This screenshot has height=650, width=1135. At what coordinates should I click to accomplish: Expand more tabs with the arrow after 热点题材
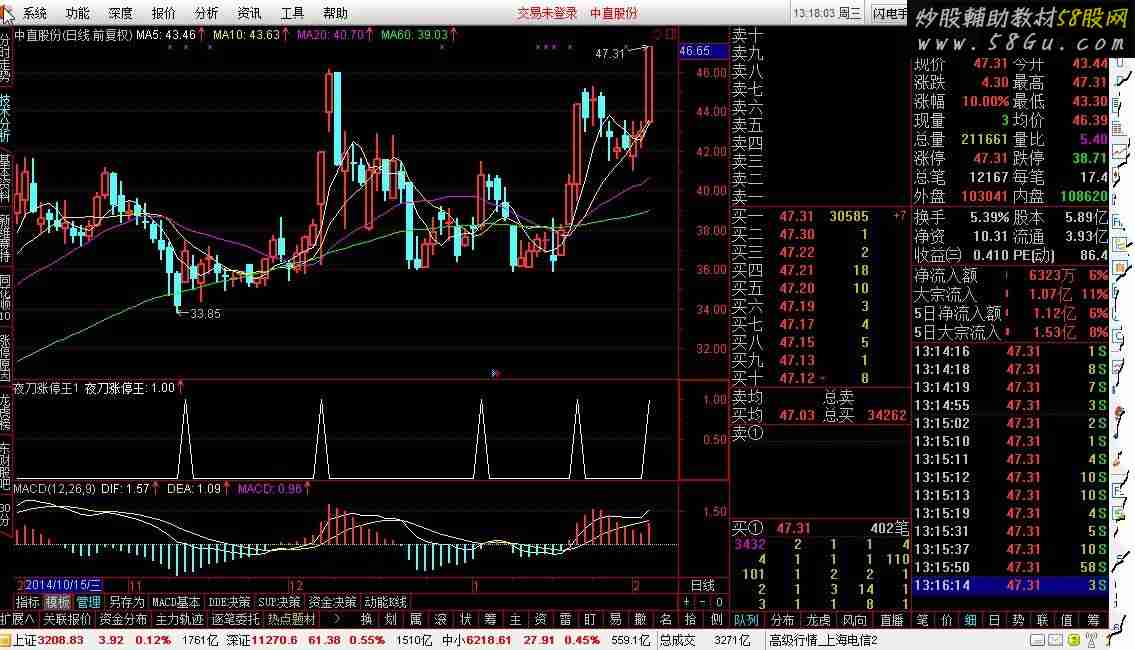[337, 620]
